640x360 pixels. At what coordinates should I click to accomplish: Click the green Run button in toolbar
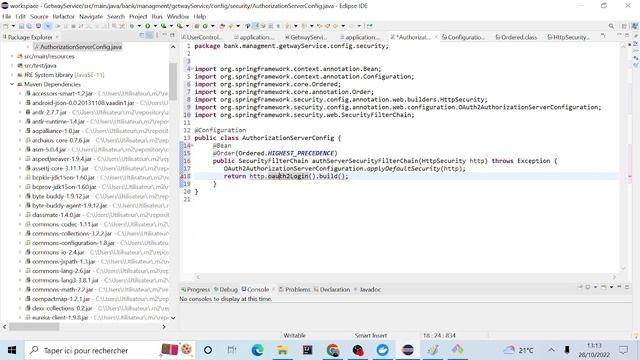click(x=147, y=26)
